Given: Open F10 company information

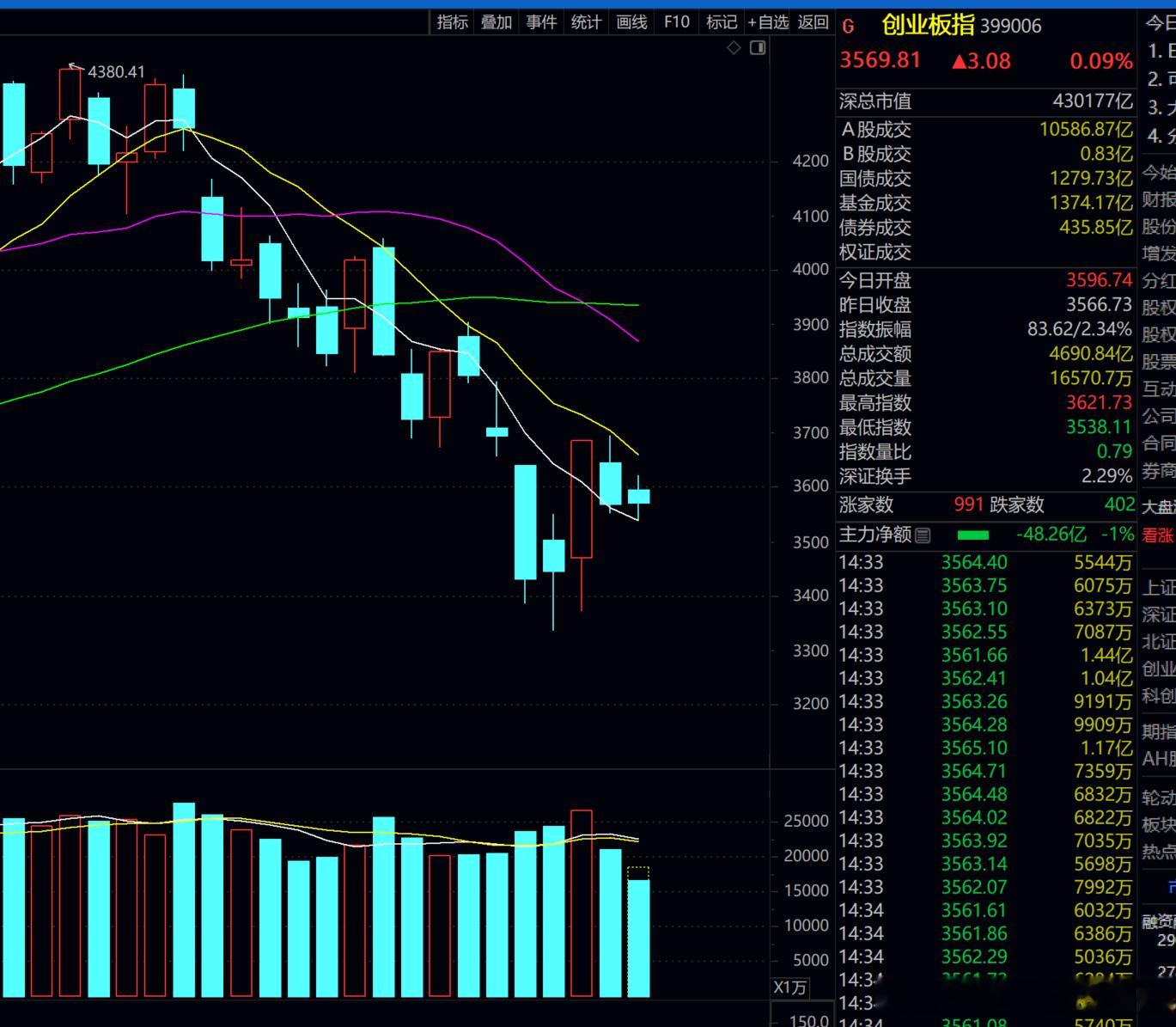Looking at the screenshot, I should [x=677, y=22].
